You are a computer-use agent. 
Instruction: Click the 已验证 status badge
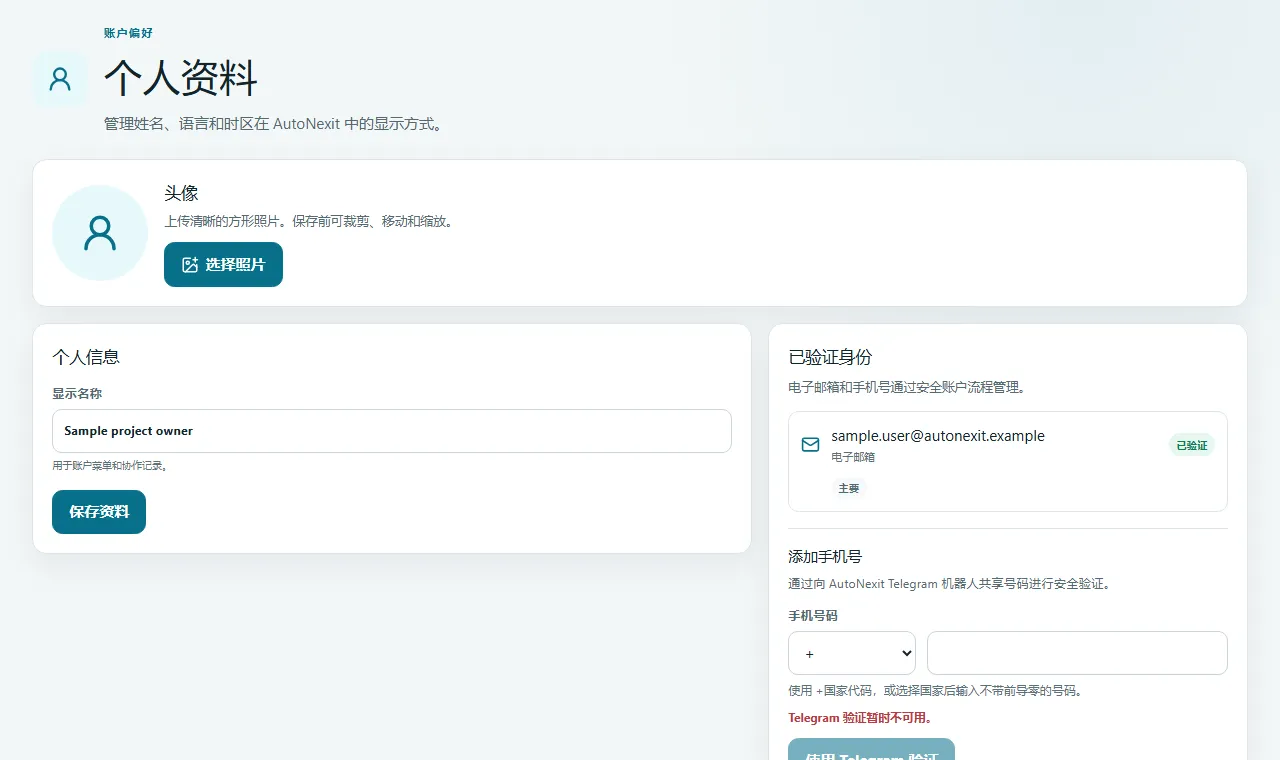click(1191, 445)
